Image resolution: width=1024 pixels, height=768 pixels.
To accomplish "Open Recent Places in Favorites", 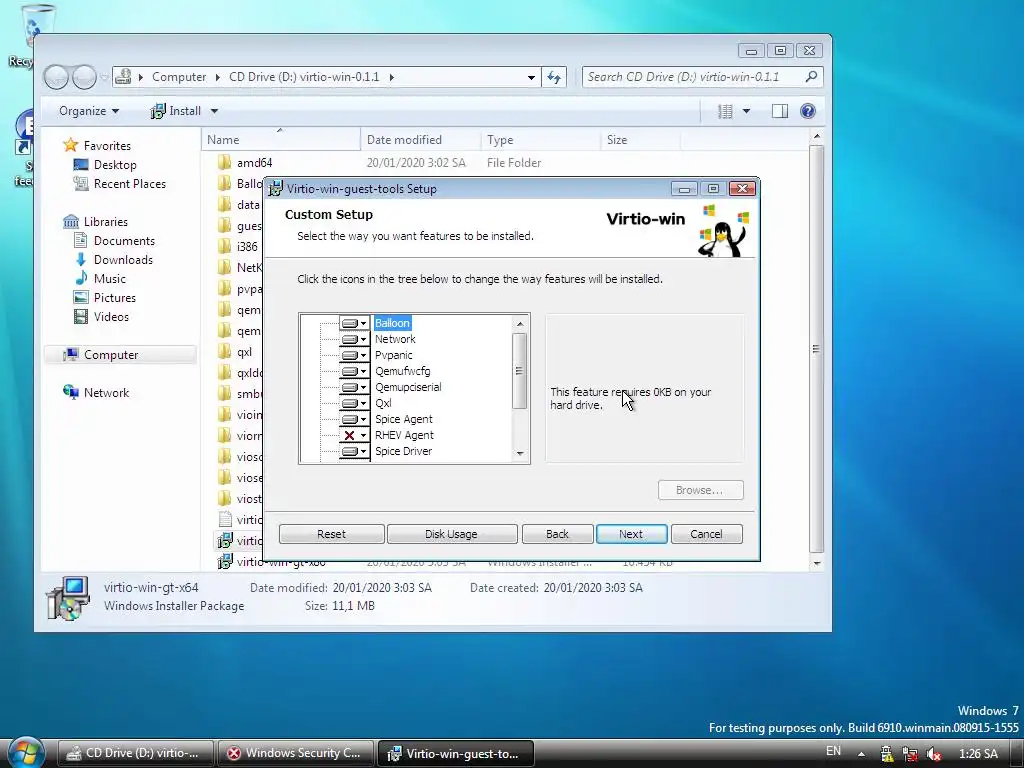I will click(129, 184).
